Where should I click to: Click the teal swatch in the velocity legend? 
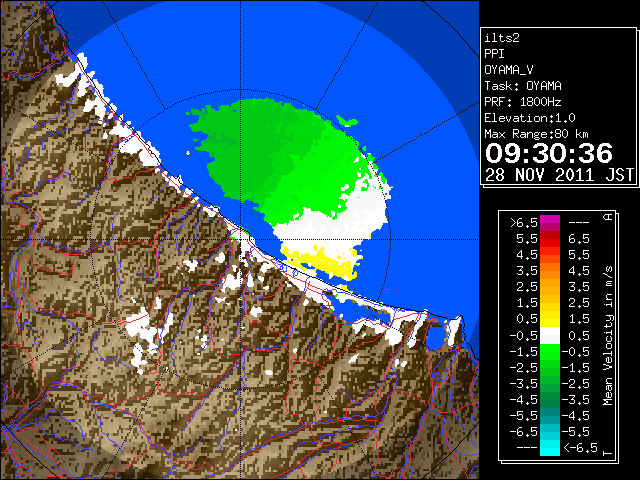tap(550, 416)
